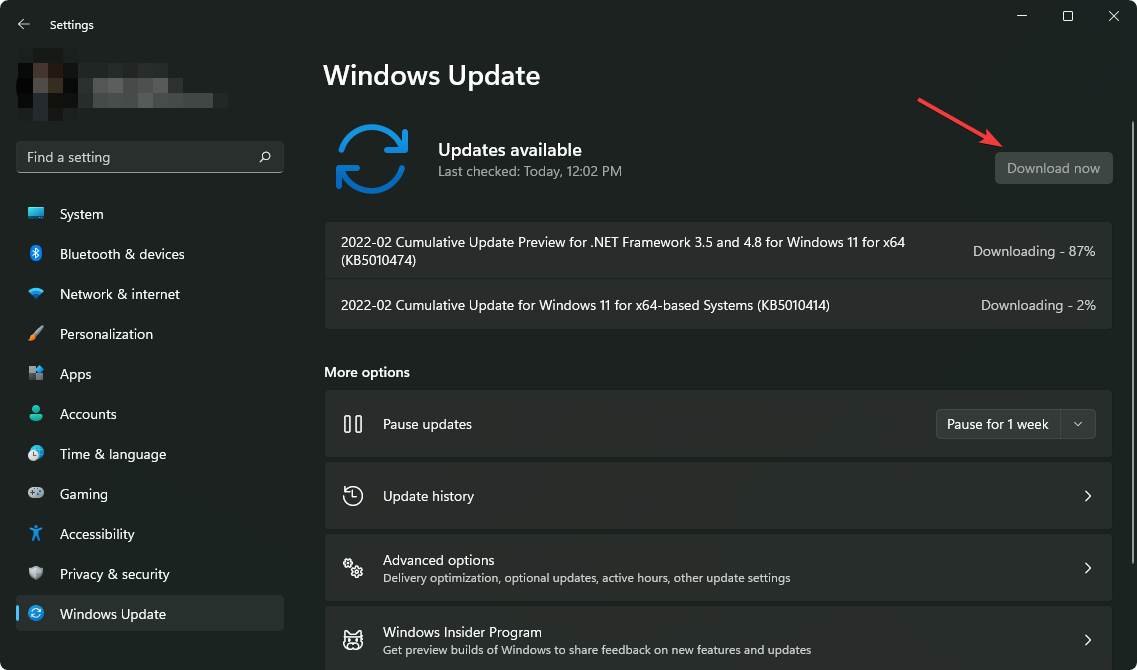Expand the pause duration dropdown arrow
This screenshot has height=670, width=1137.
pos(1078,424)
